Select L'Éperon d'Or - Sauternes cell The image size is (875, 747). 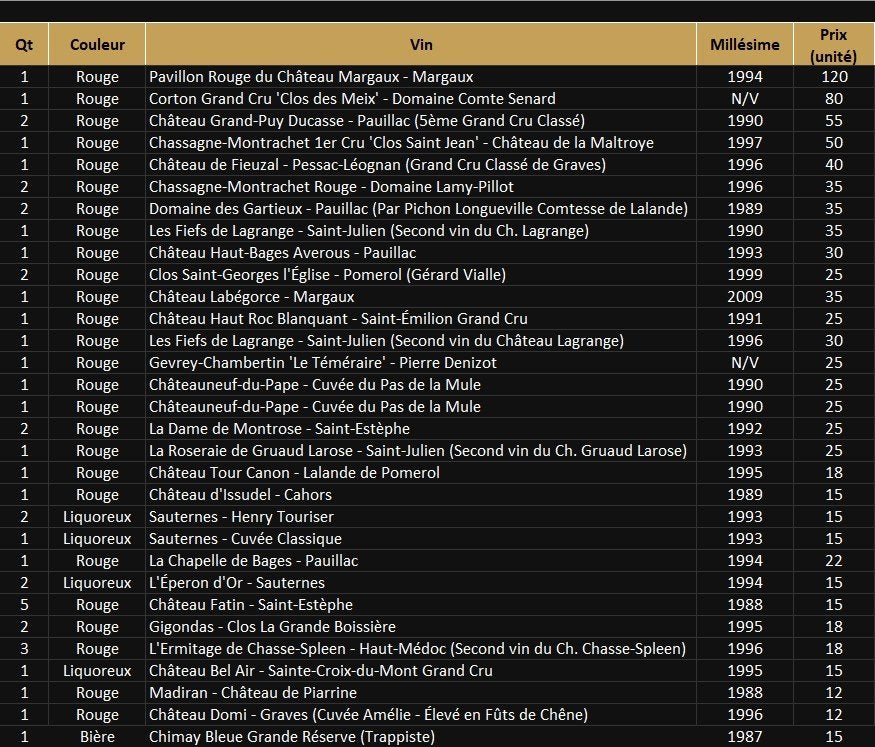[421, 583]
